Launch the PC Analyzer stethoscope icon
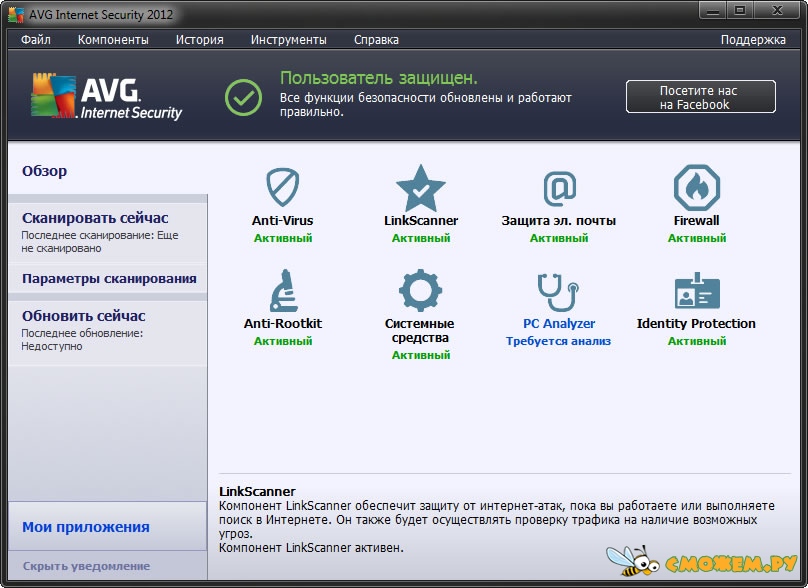The height and width of the screenshot is (588, 808). 559,292
